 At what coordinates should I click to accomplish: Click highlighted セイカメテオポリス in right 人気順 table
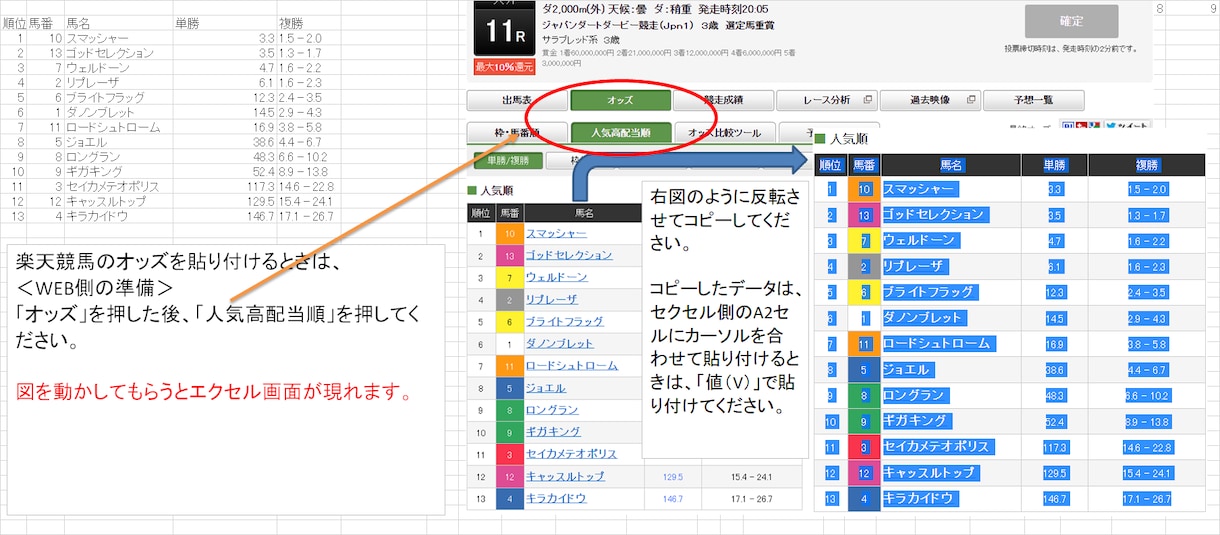pyautogui.click(x=936, y=446)
